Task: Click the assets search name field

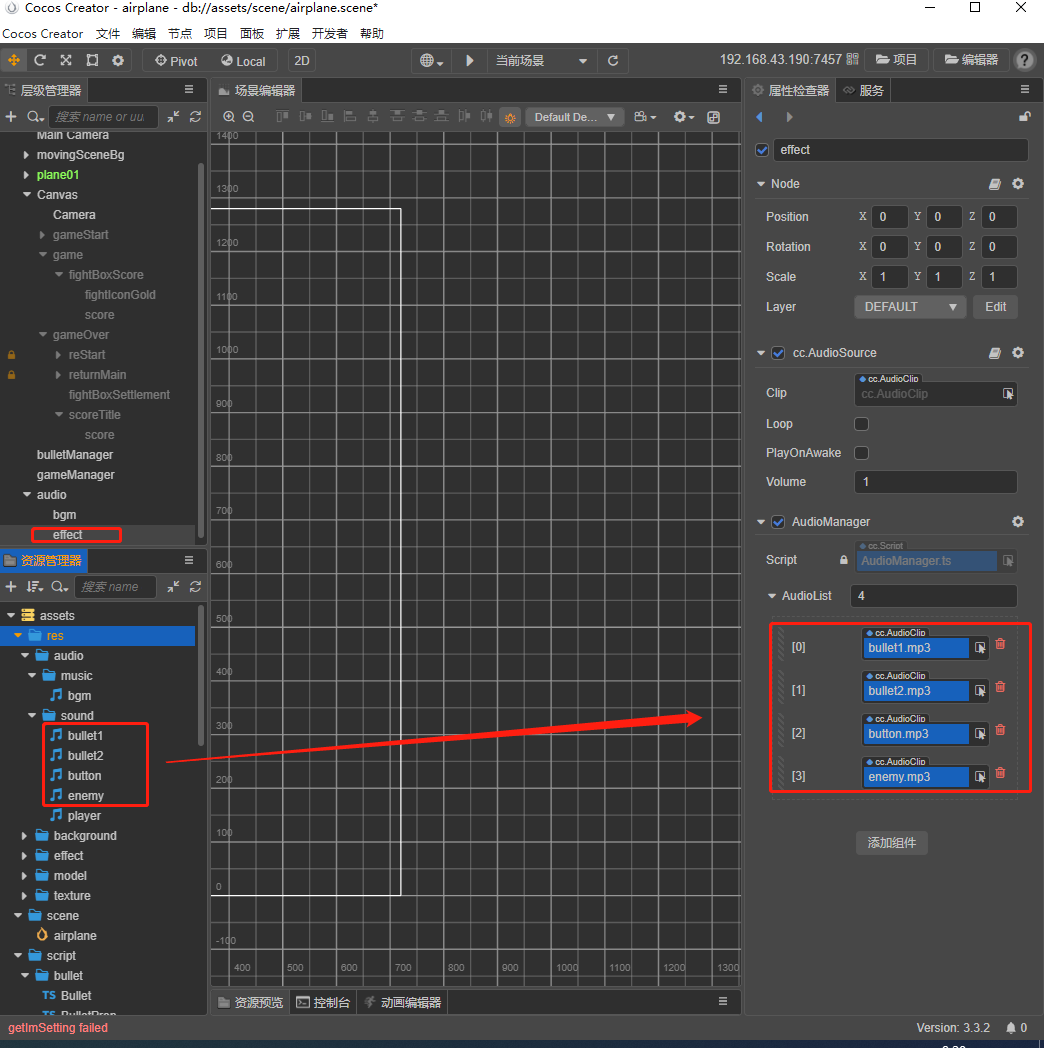Action: [x=115, y=587]
